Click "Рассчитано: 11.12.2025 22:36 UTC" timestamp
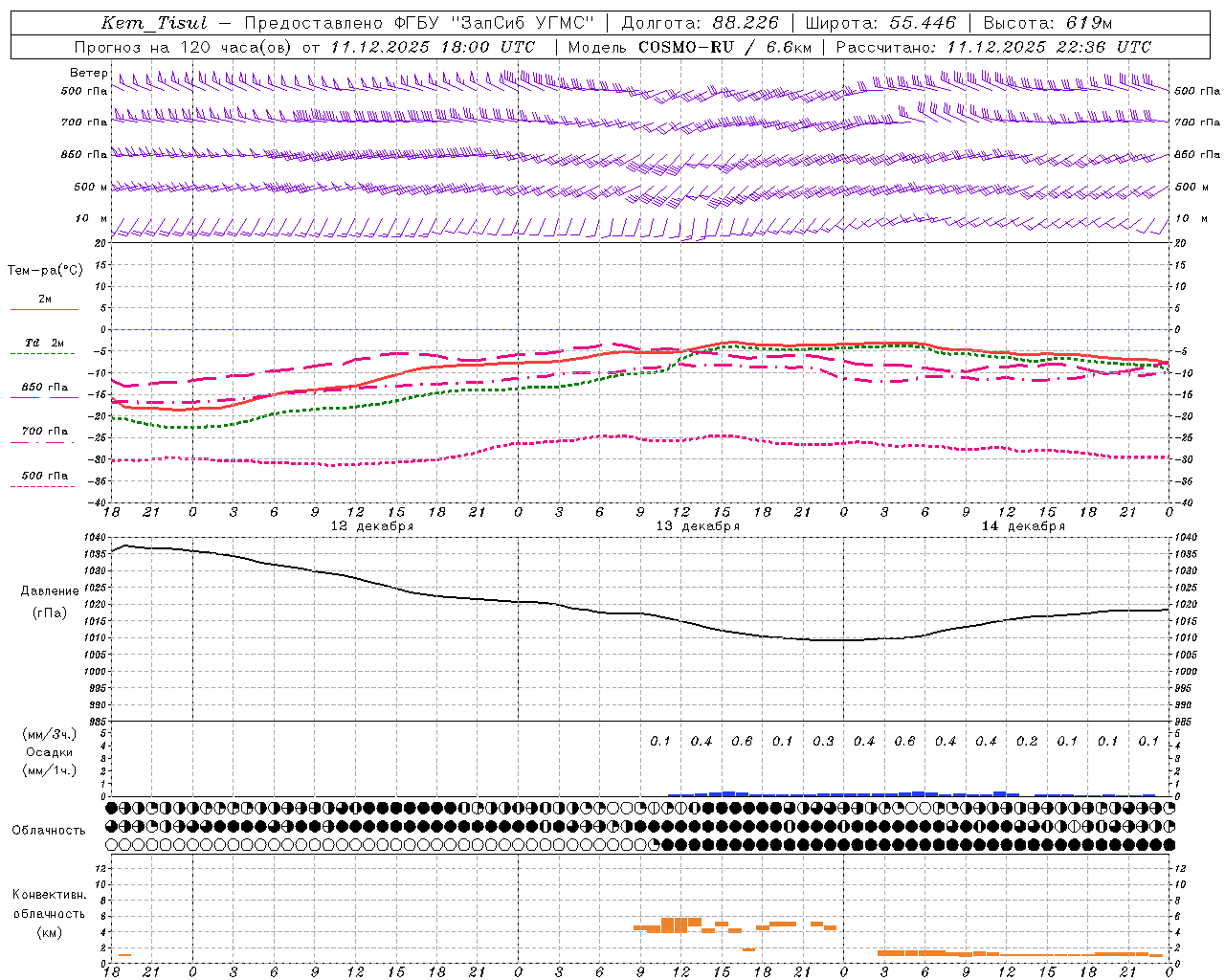This screenshot has height=980, width=1225. [993, 47]
